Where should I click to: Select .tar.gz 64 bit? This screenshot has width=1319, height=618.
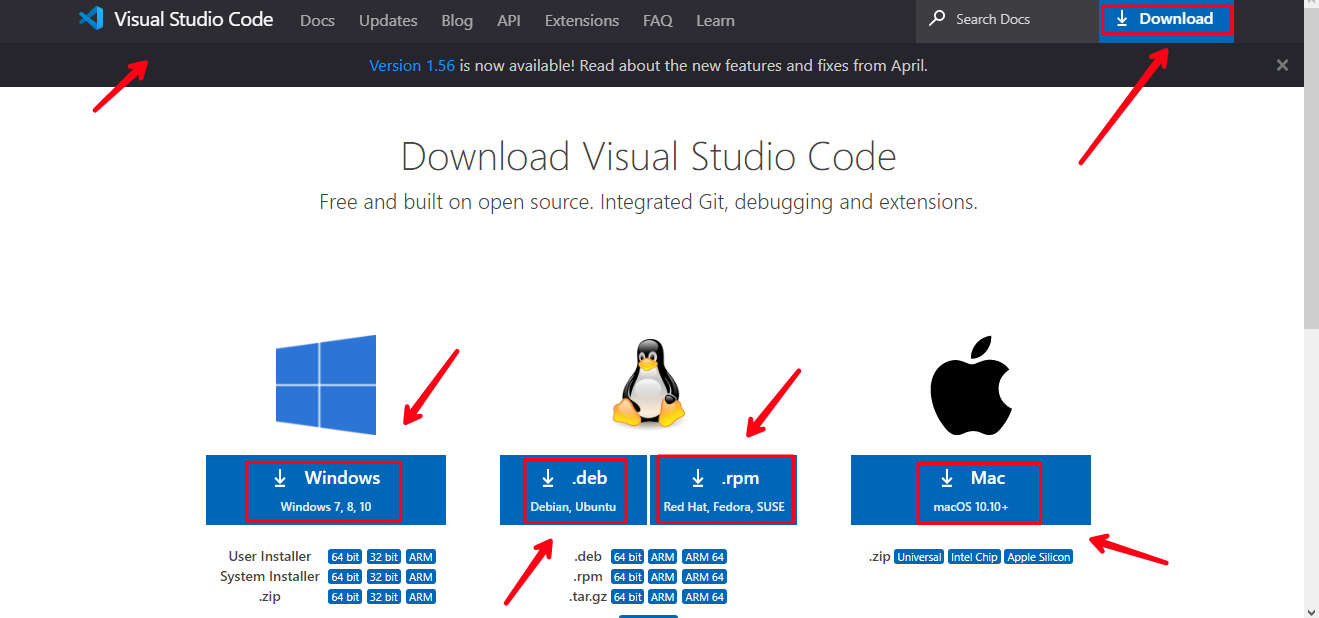(x=628, y=597)
